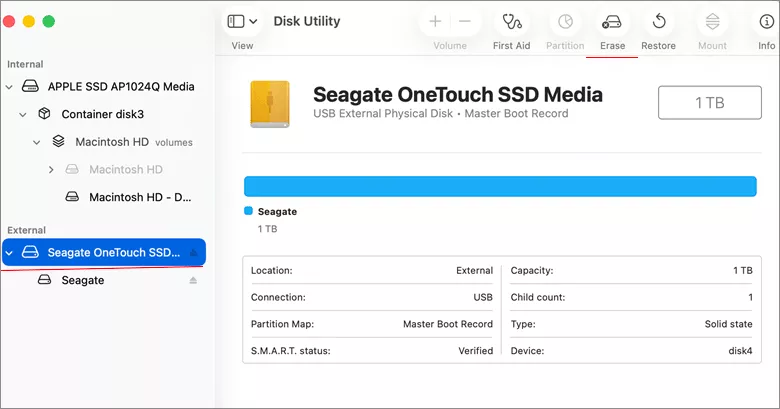780x409 pixels.
Task: Click the Erase toolbar icon
Action: (x=612, y=22)
